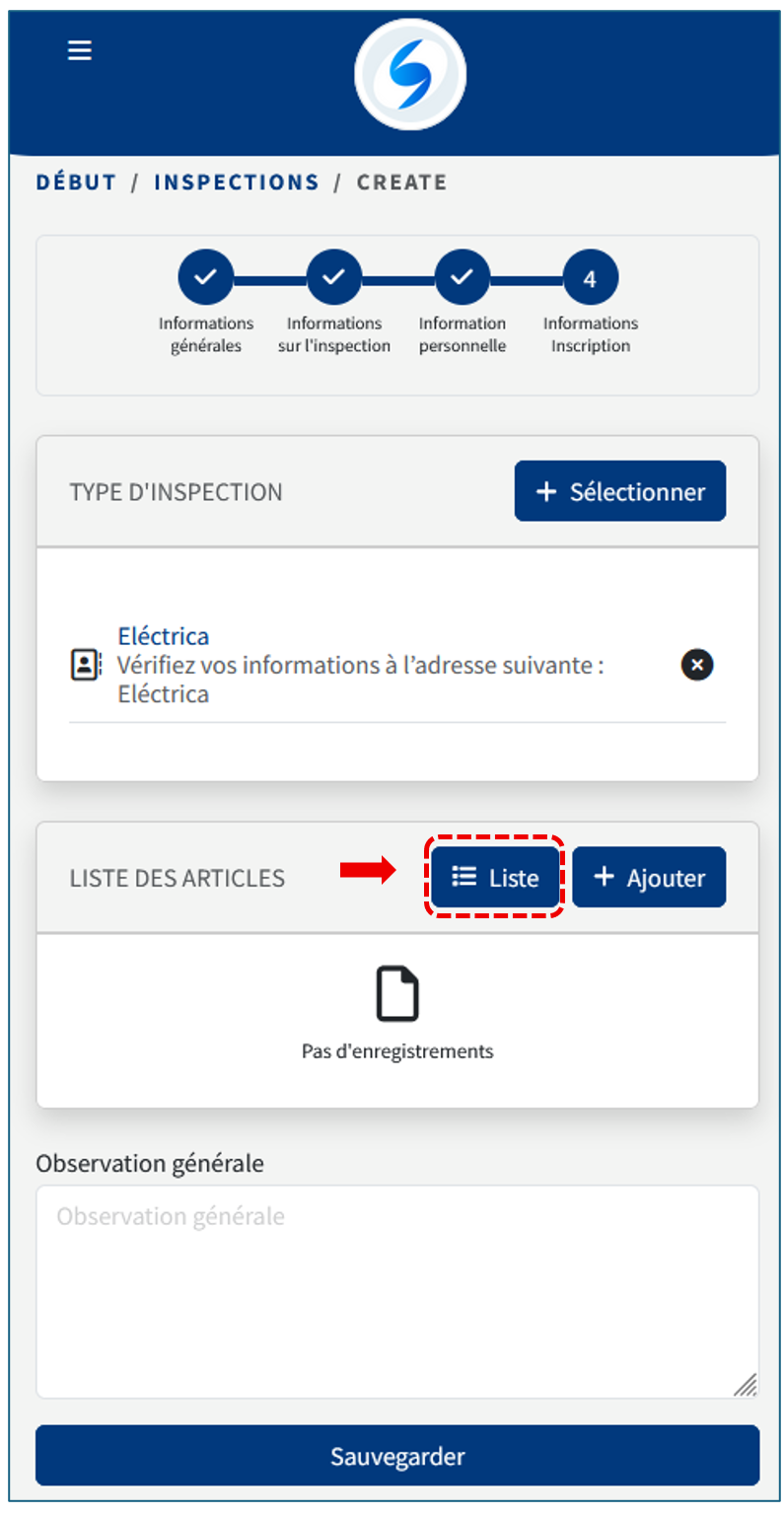Navigate to Début breadcrumb
Image resolution: width=784 pixels, height=1514 pixels.
pos(76,182)
